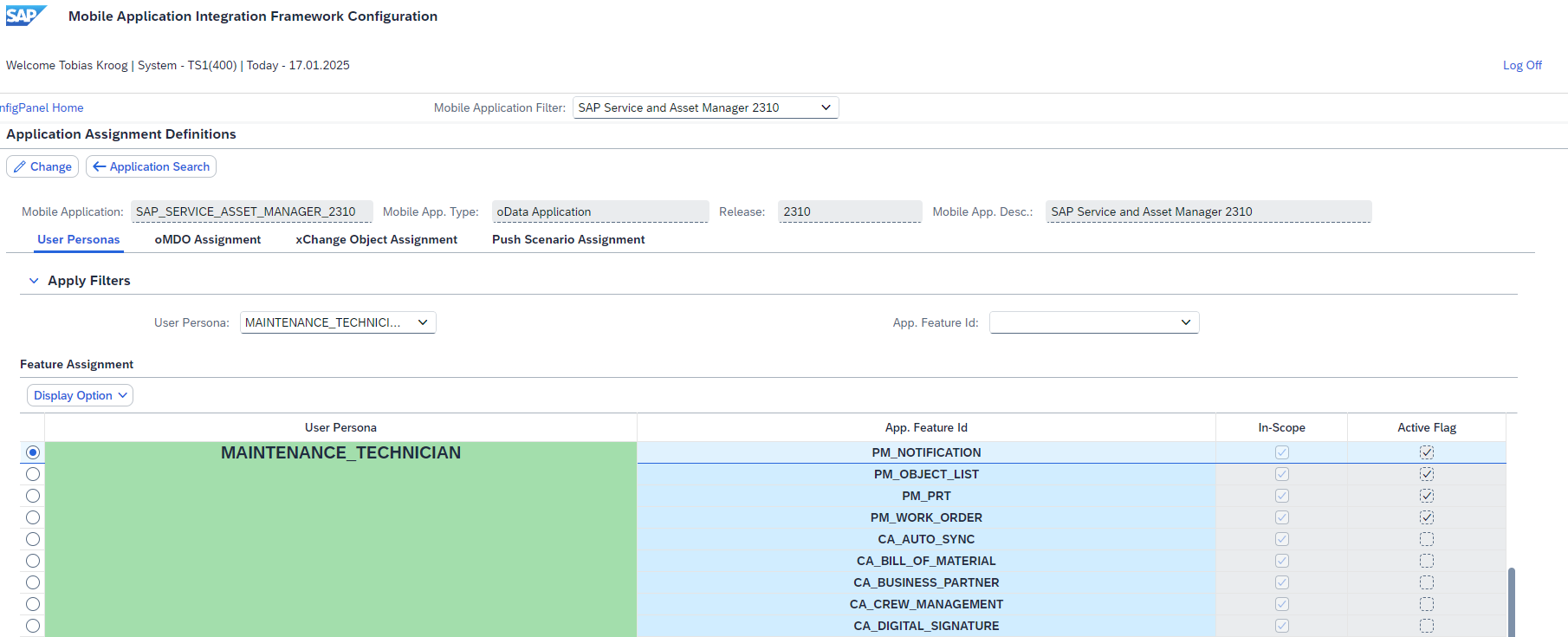Click the feature table vertical scrollbar
1568x637 pixels.
point(1512,601)
